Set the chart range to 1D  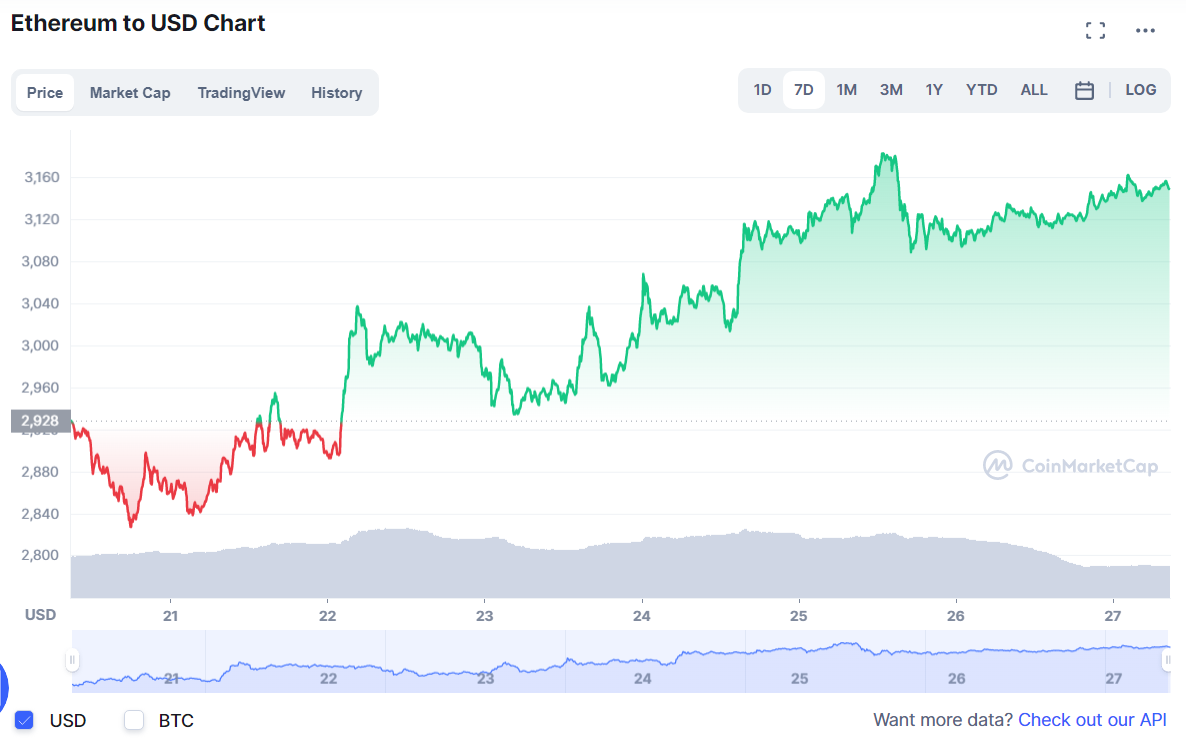click(762, 90)
